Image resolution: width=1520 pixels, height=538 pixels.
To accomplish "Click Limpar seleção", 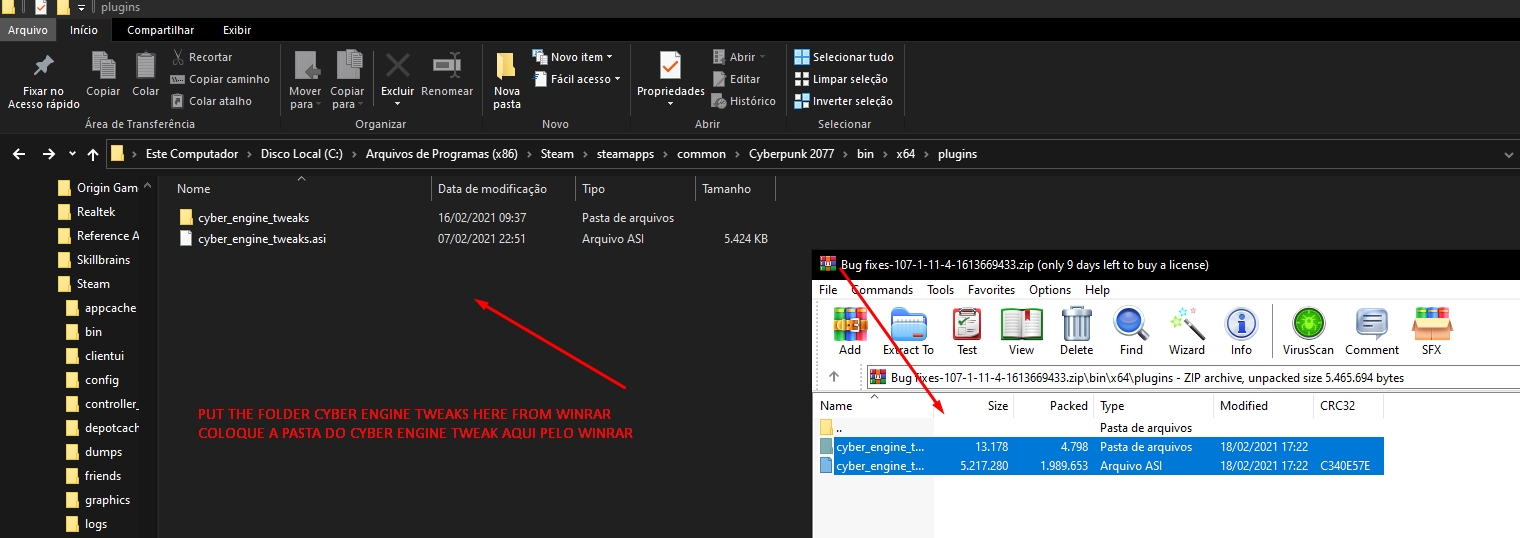I will [x=841, y=79].
